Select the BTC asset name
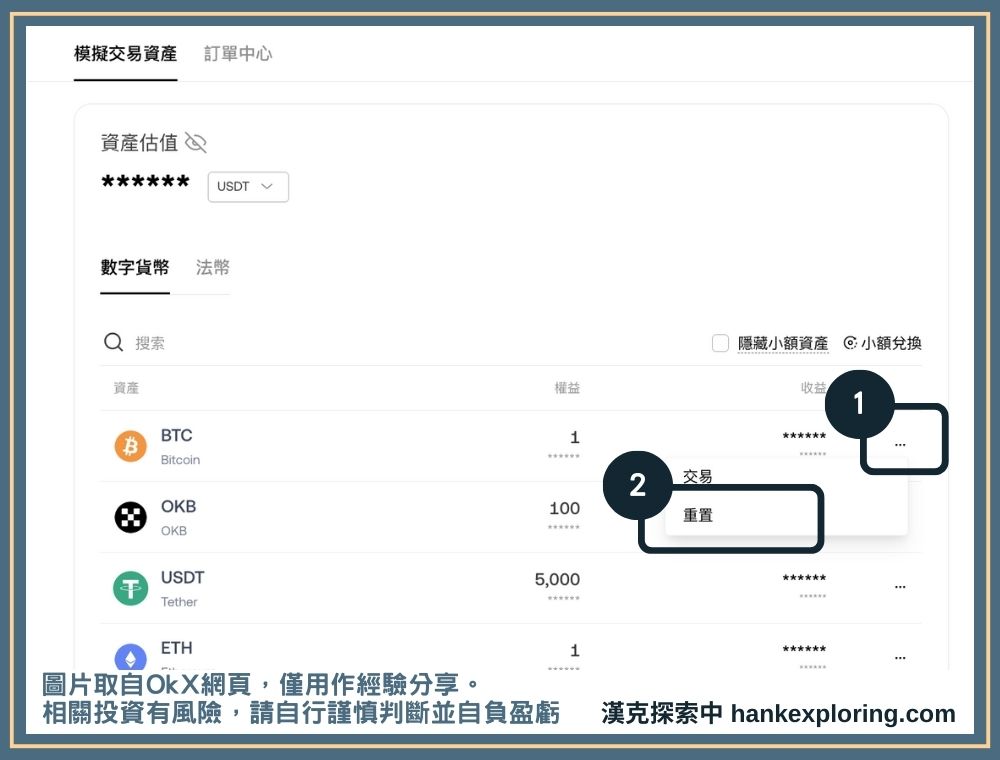 [x=177, y=435]
